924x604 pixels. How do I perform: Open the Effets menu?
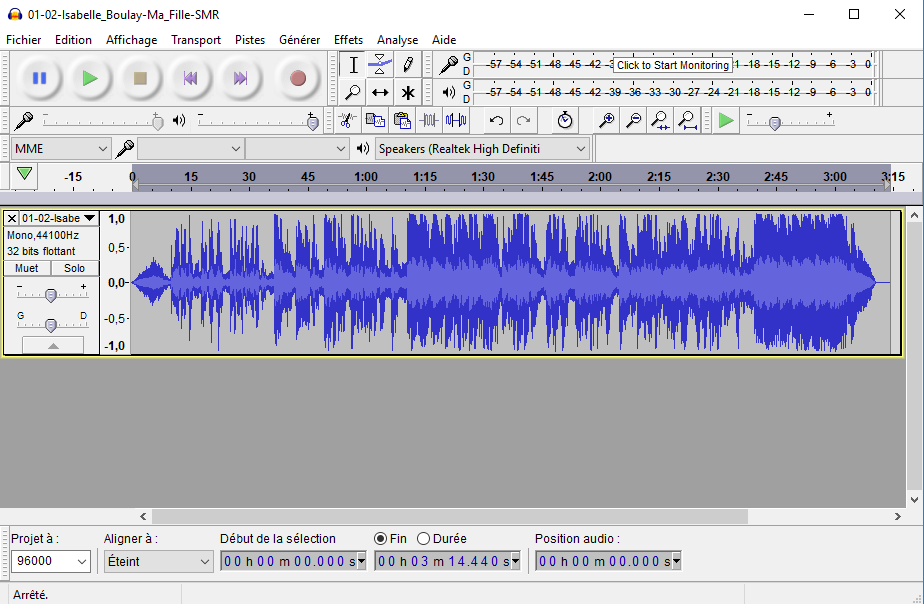348,39
